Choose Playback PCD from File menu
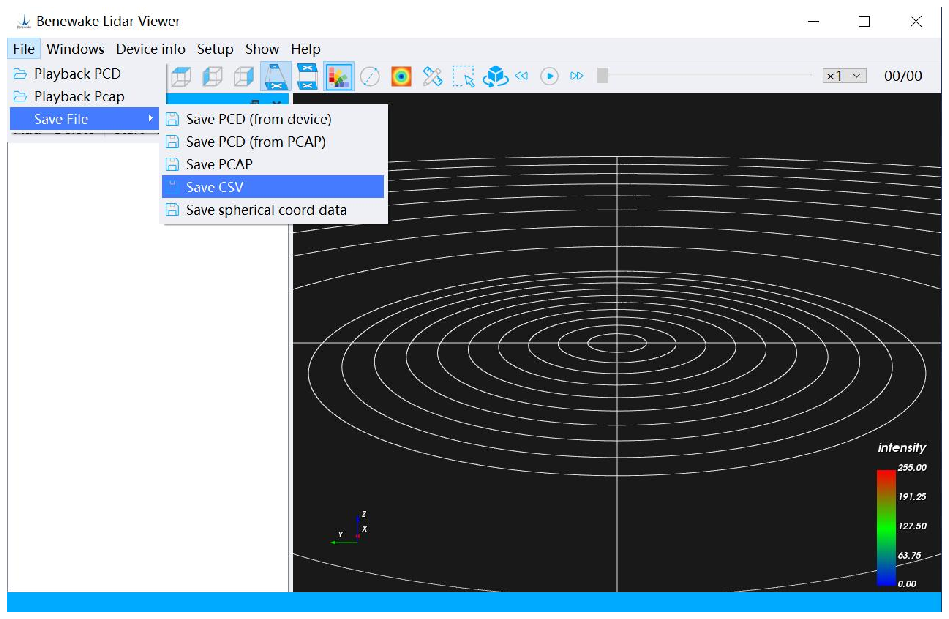The width and height of the screenshot is (949, 619). click(x=85, y=74)
